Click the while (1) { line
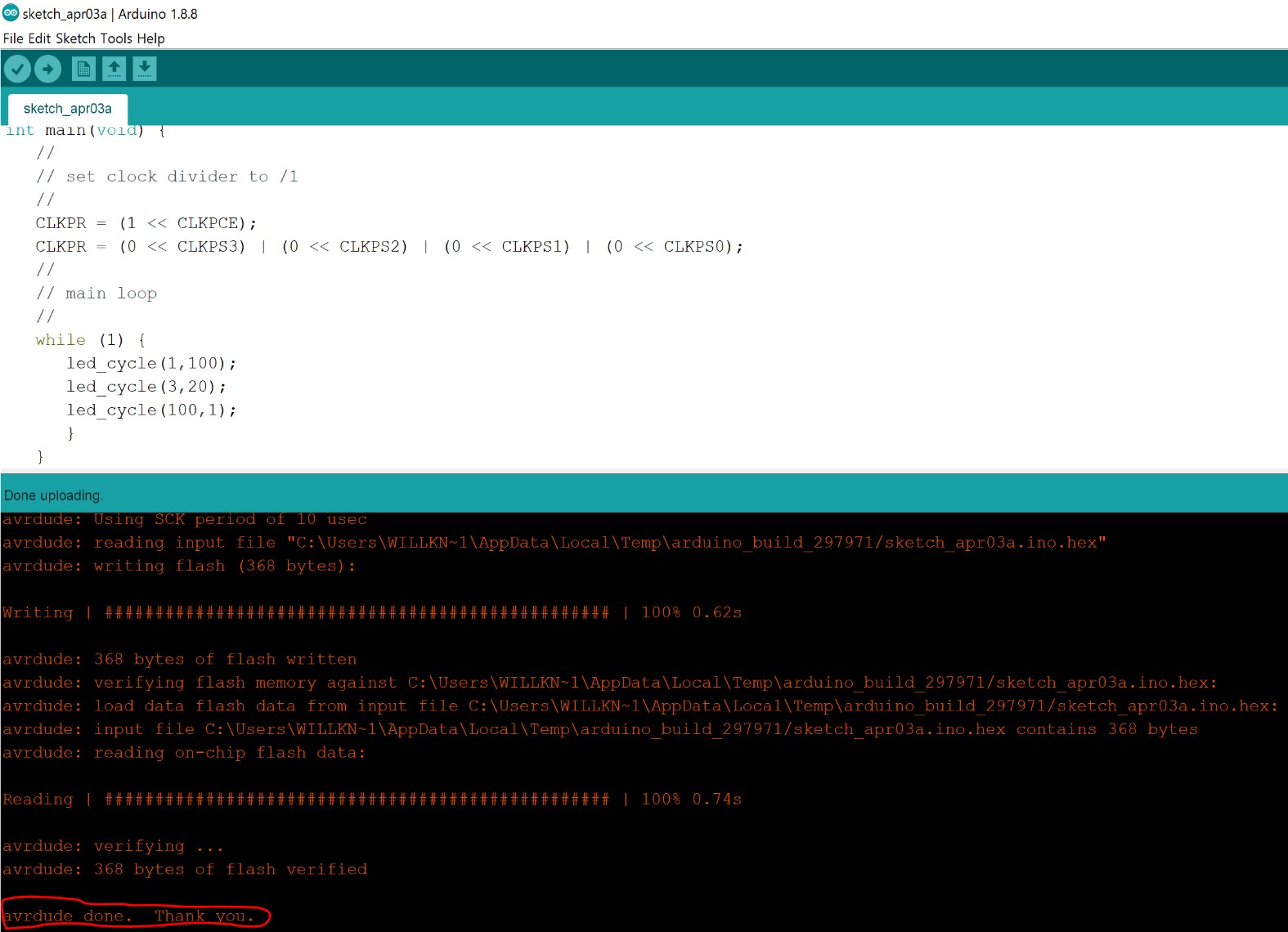 pyautogui.click(x=91, y=340)
